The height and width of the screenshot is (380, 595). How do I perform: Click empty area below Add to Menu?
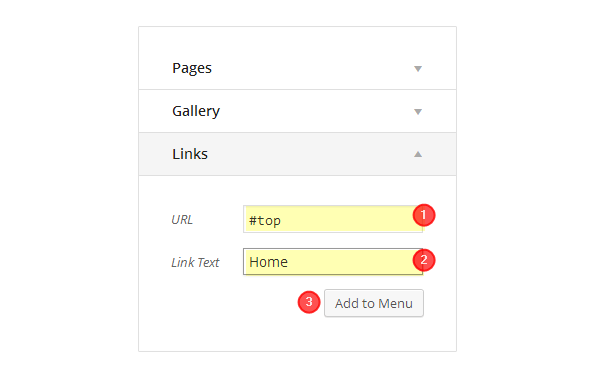pyautogui.click(x=298, y=334)
